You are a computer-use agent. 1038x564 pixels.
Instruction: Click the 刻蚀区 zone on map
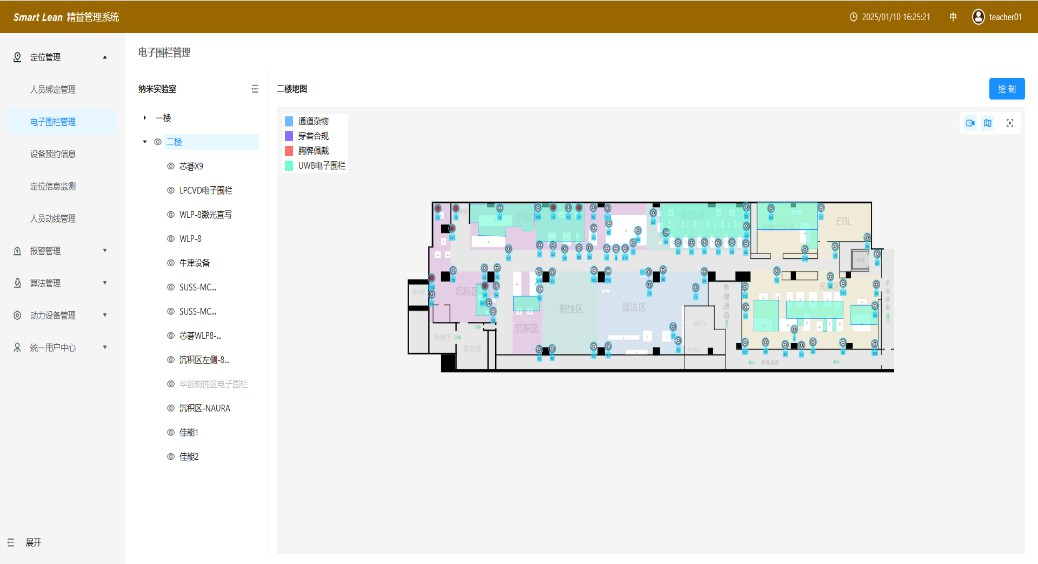(570, 308)
